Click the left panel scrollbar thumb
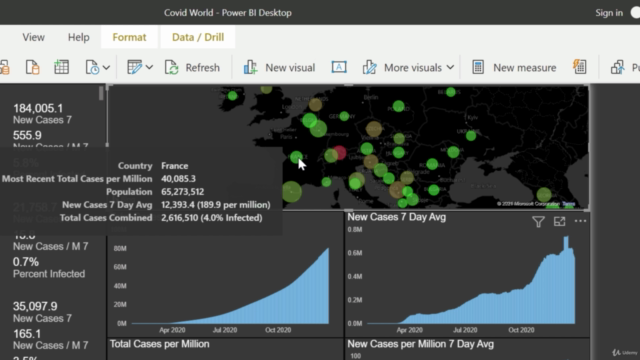This screenshot has height=360, width=640. click(101, 93)
